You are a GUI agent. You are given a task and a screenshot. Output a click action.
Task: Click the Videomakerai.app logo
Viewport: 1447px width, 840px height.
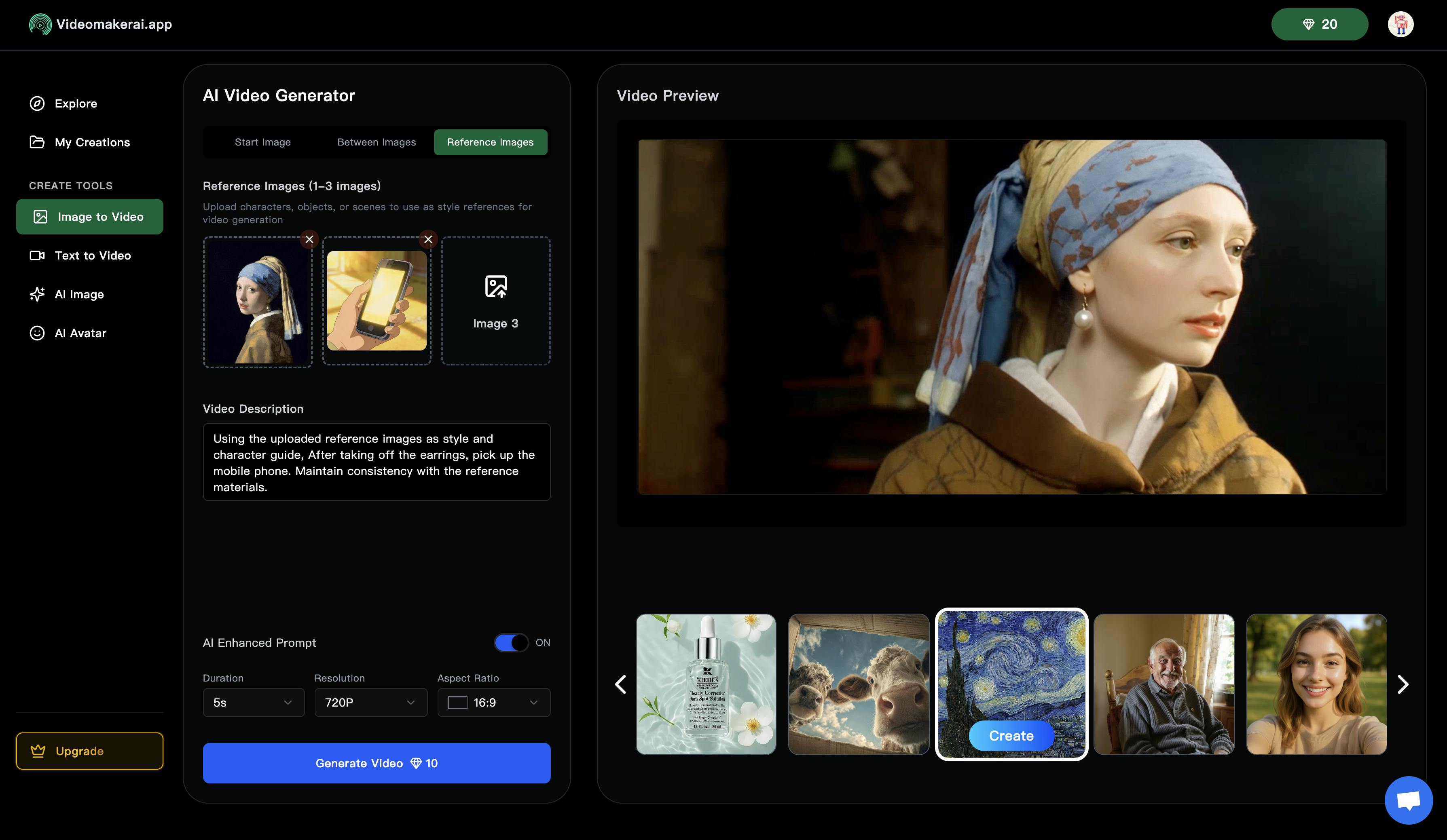[100, 24]
